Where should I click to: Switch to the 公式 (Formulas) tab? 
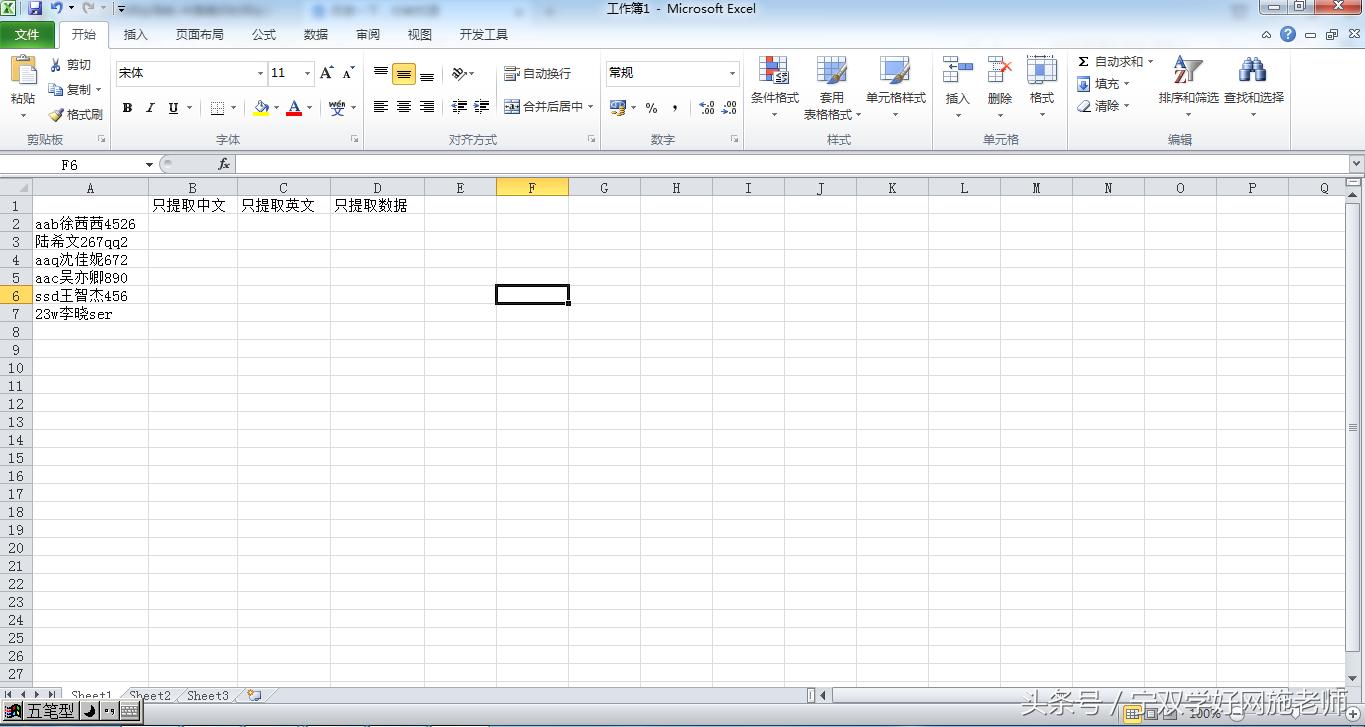pyautogui.click(x=264, y=35)
